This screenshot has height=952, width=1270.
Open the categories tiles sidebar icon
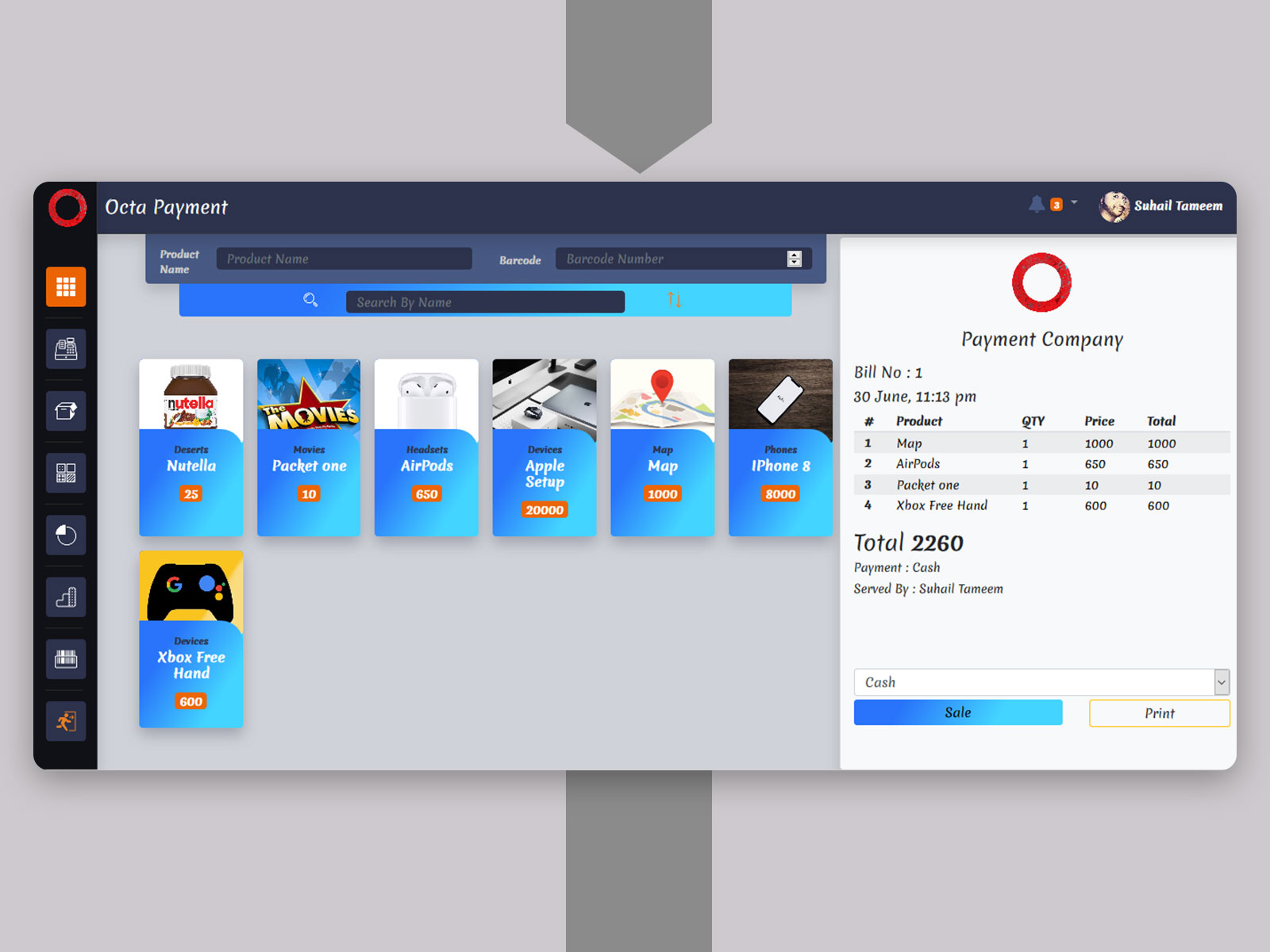click(x=66, y=474)
